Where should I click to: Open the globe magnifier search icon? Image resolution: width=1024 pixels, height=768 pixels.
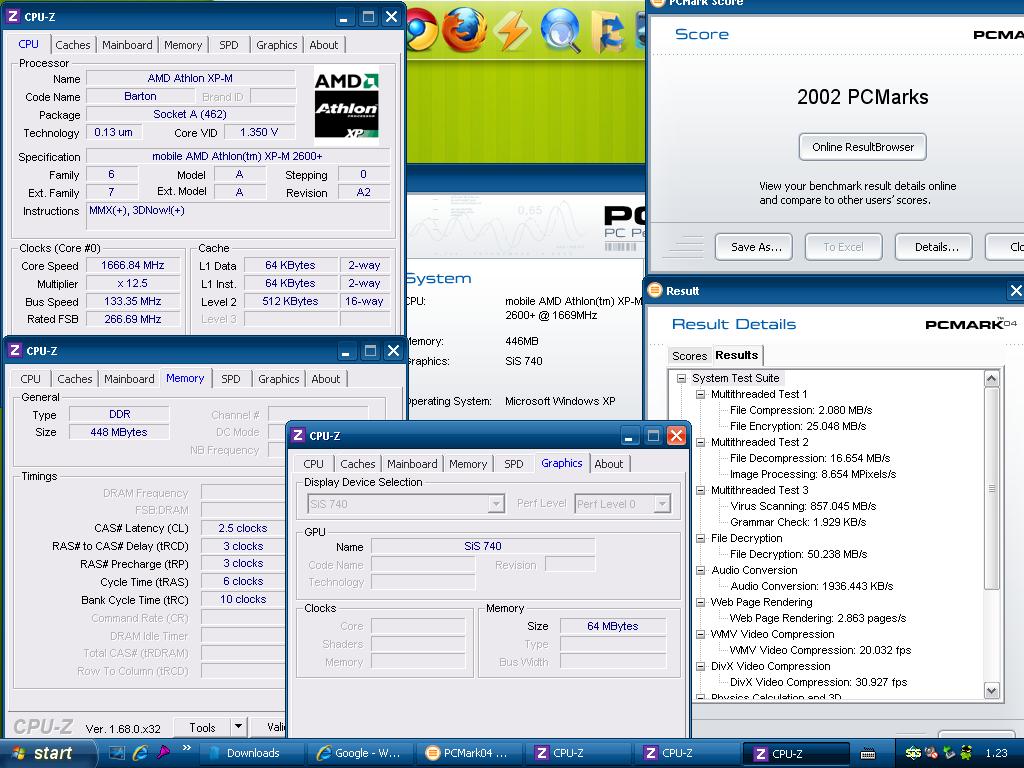tap(560, 30)
